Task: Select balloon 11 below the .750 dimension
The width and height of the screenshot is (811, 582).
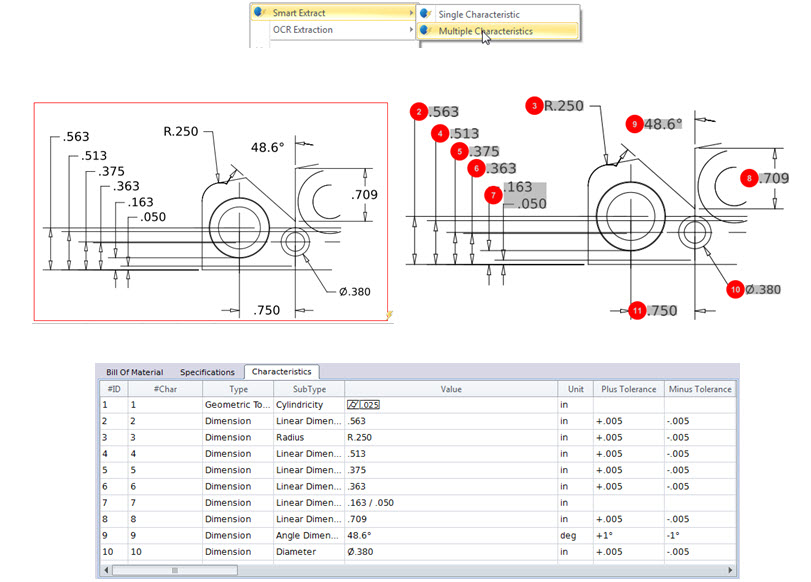Action: tap(637, 311)
